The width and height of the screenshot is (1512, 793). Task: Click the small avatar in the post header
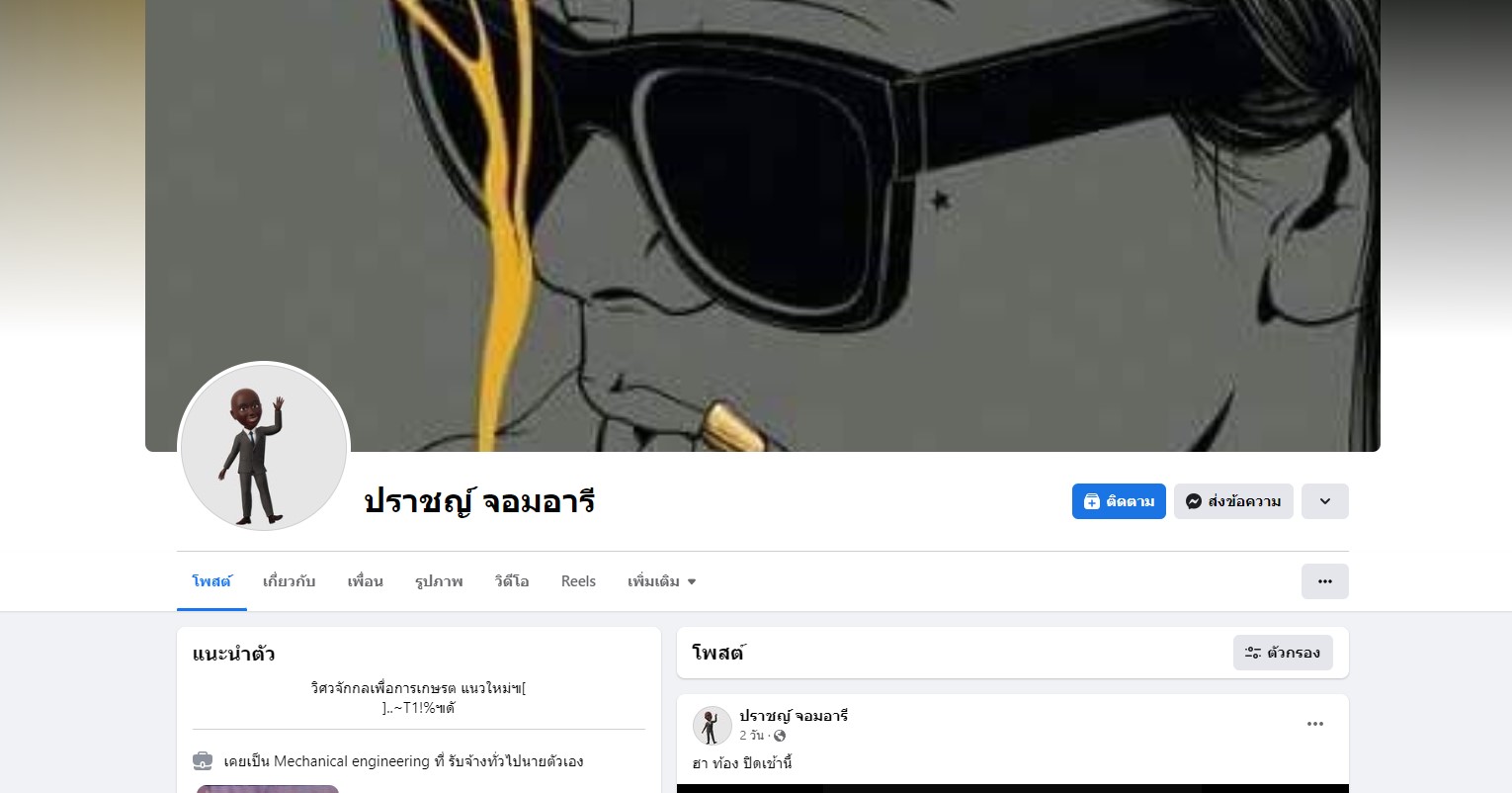[712, 726]
